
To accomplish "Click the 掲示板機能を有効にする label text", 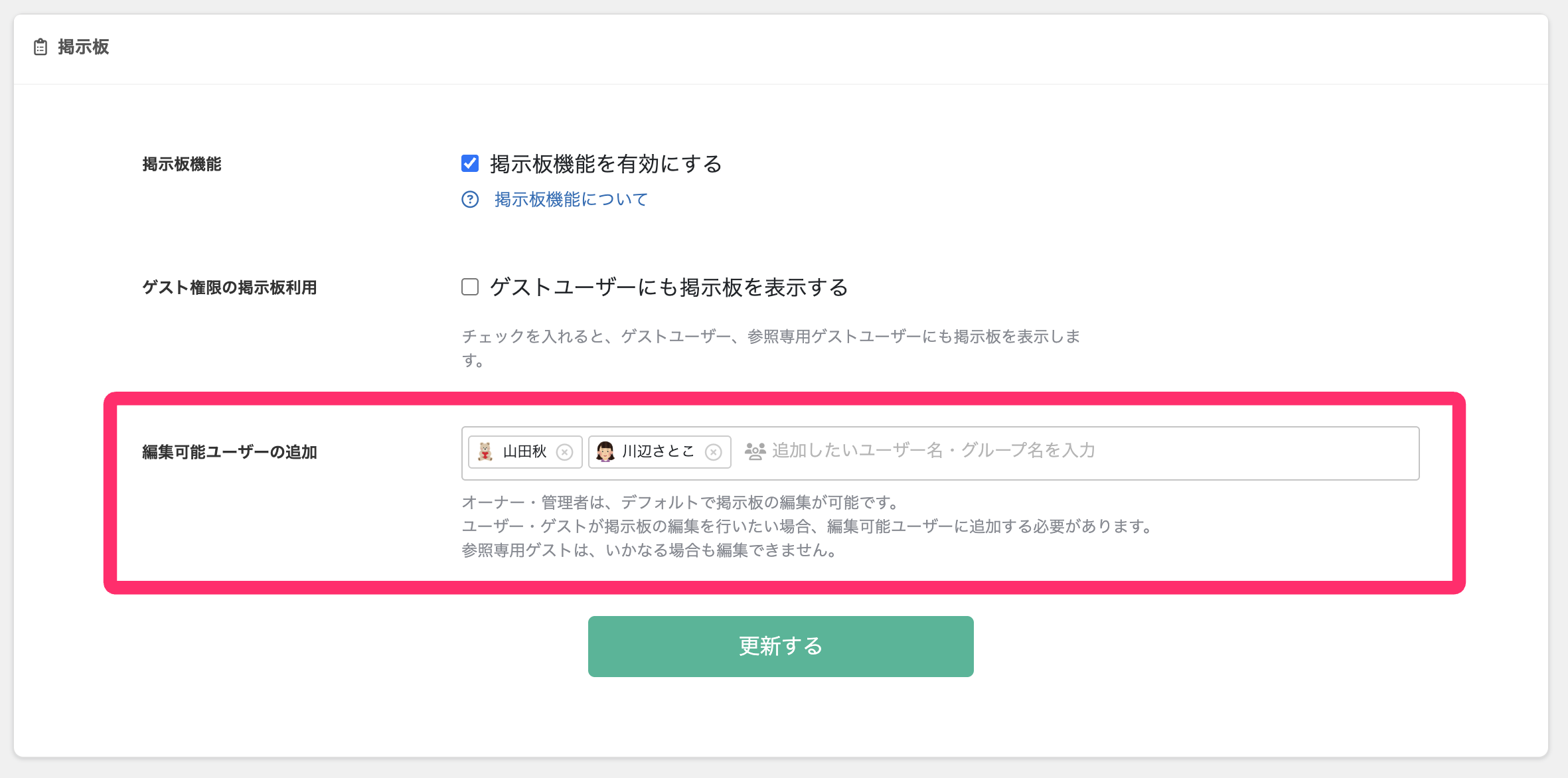I will coord(605,164).
